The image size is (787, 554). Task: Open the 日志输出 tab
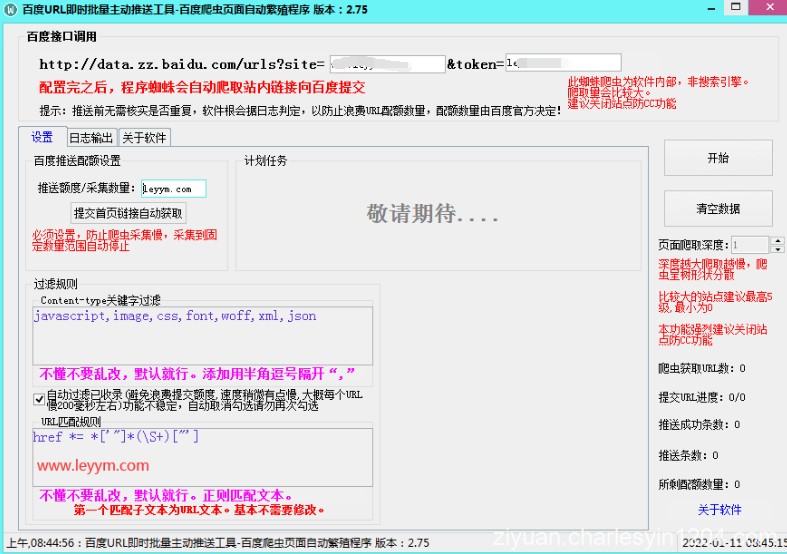pyautogui.click(x=91, y=138)
